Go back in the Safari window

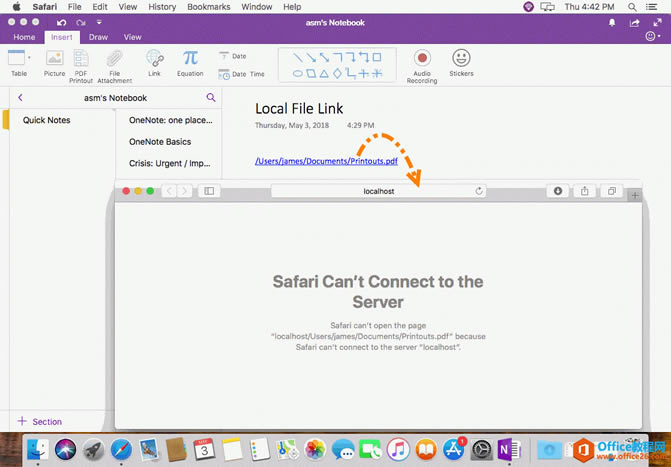pyautogui.click(x=169, y=191)
